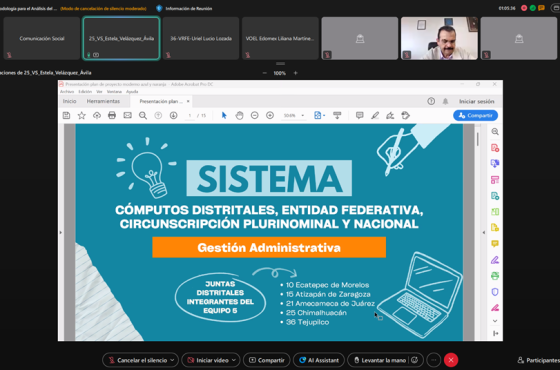This screenshot has height=370, width=560.
Task: End the meeting with red X button
Action: click(x=451, y=360)
